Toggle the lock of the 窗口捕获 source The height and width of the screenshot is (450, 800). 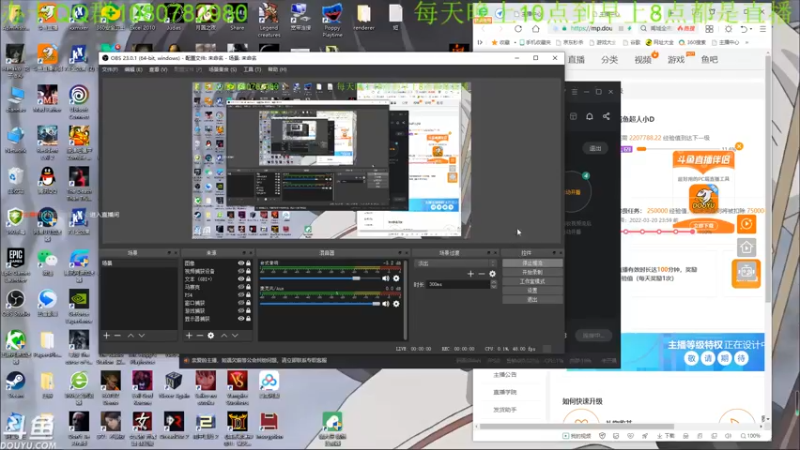(x=248, y=303)
